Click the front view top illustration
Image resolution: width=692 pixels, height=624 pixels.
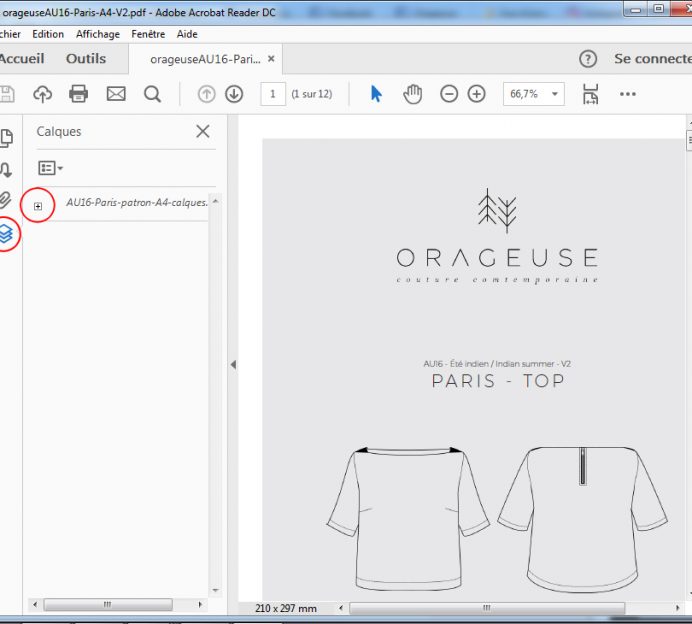[x=408, y=519]
